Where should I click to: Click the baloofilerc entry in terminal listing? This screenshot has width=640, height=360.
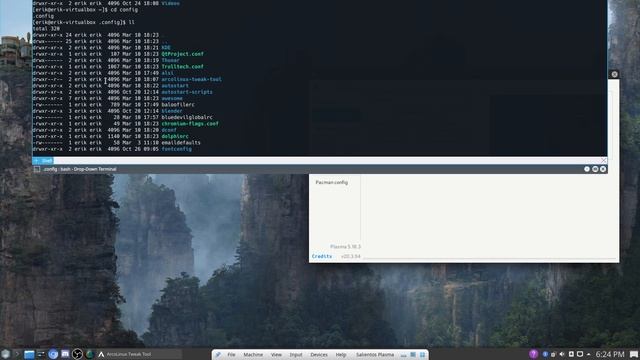pos(178,104)
